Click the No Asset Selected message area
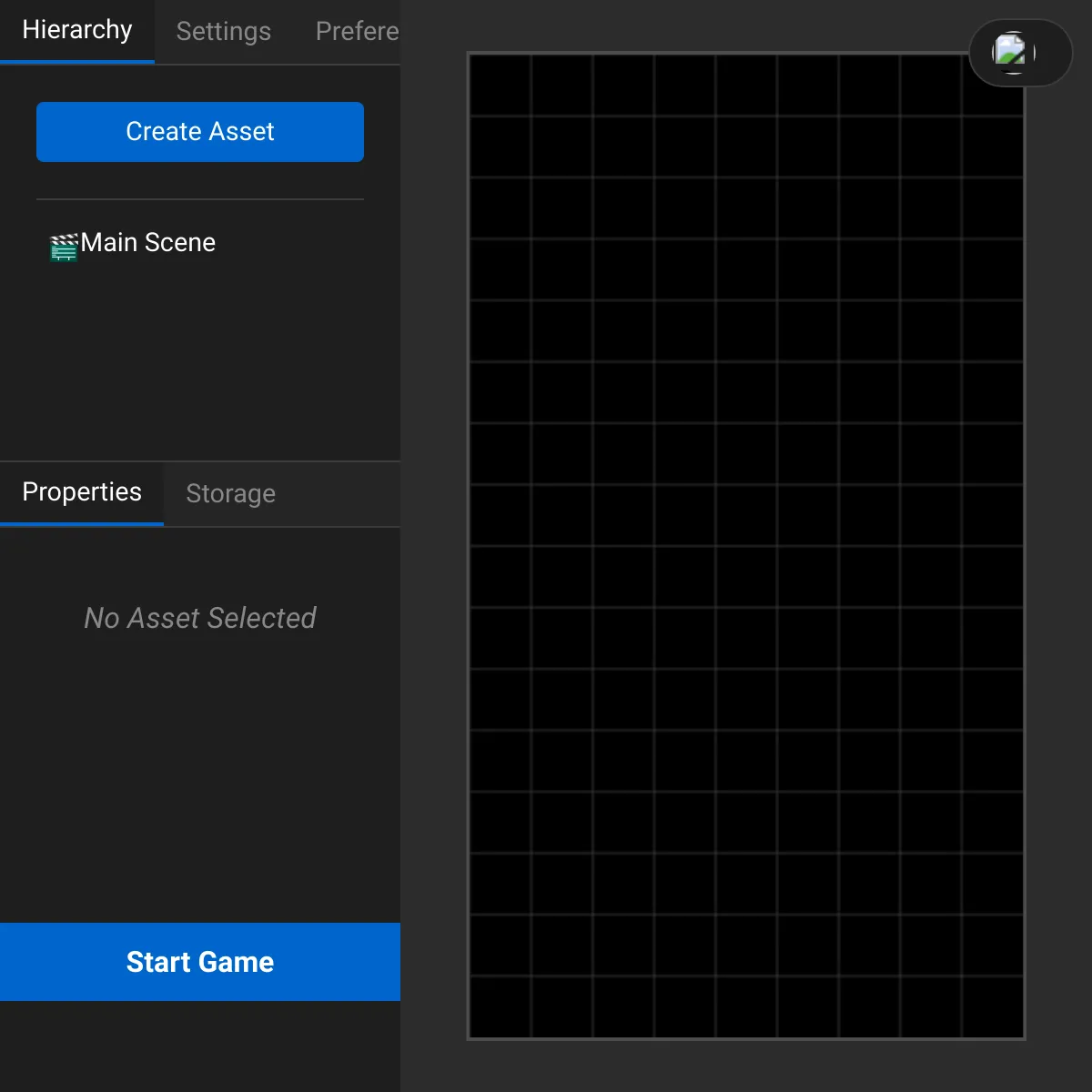Viewport: 1092px width, 1092px height. [200, 618]
